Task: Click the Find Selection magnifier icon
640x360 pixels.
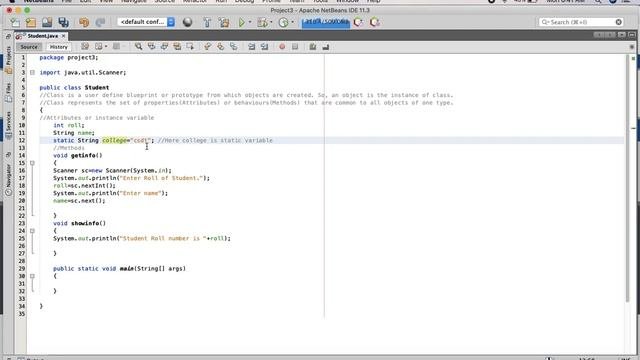Action: pos(139,47)
